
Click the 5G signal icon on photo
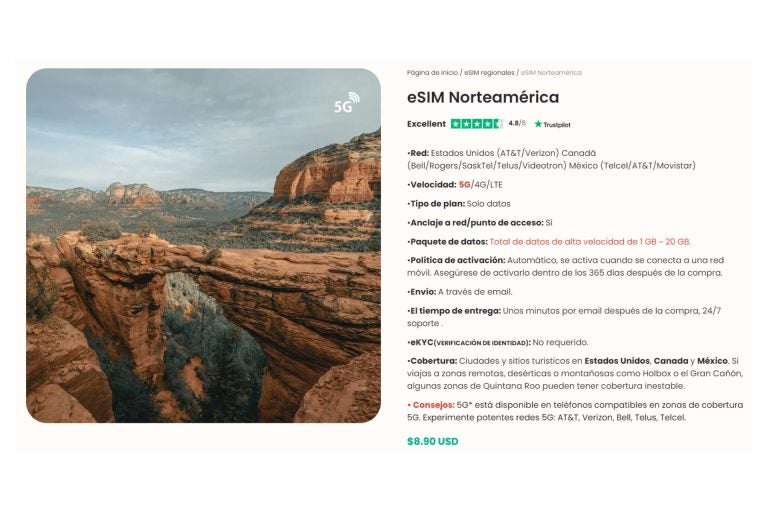pos(347,103)
